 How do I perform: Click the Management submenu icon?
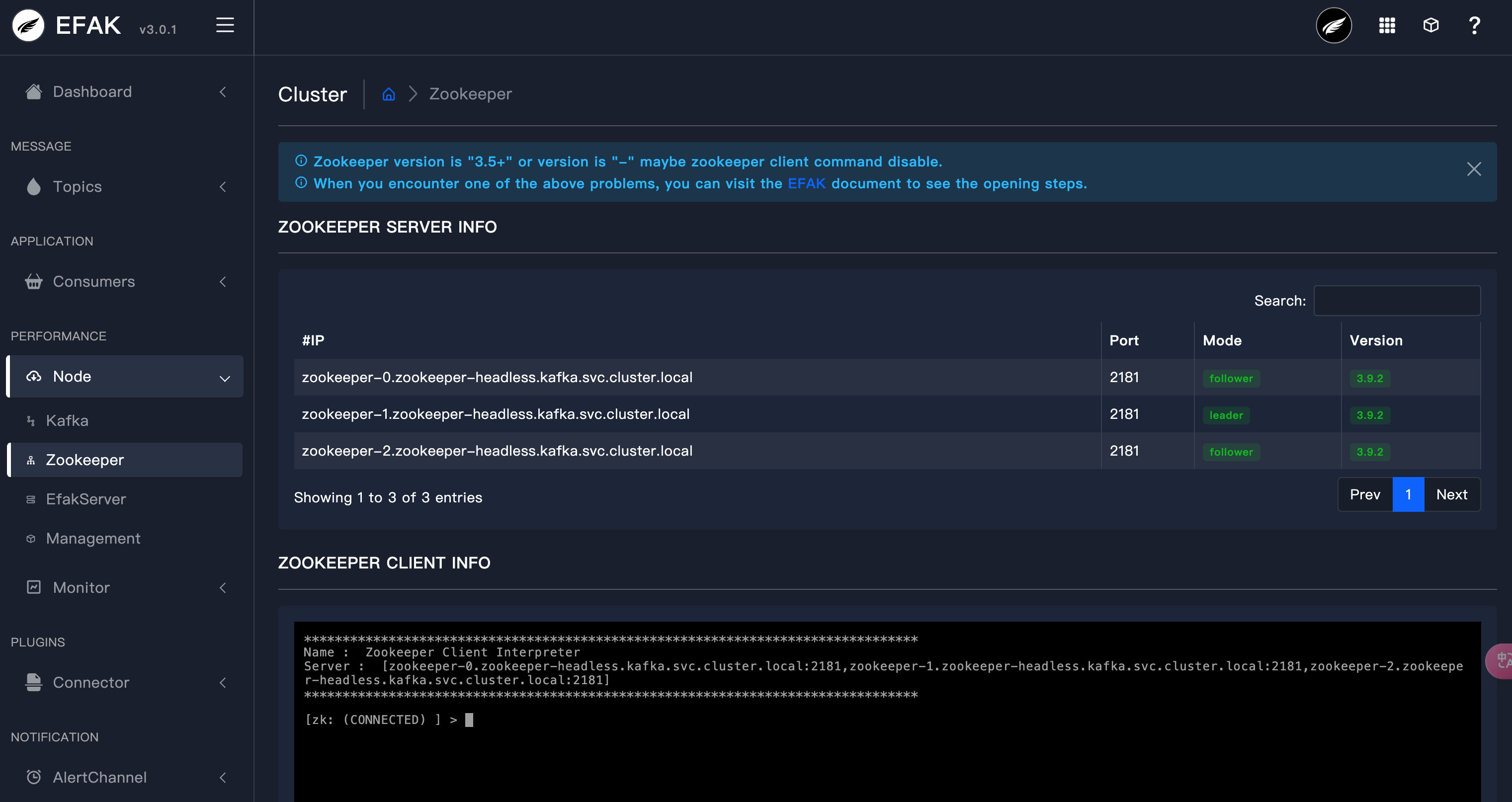pos(31,539)
